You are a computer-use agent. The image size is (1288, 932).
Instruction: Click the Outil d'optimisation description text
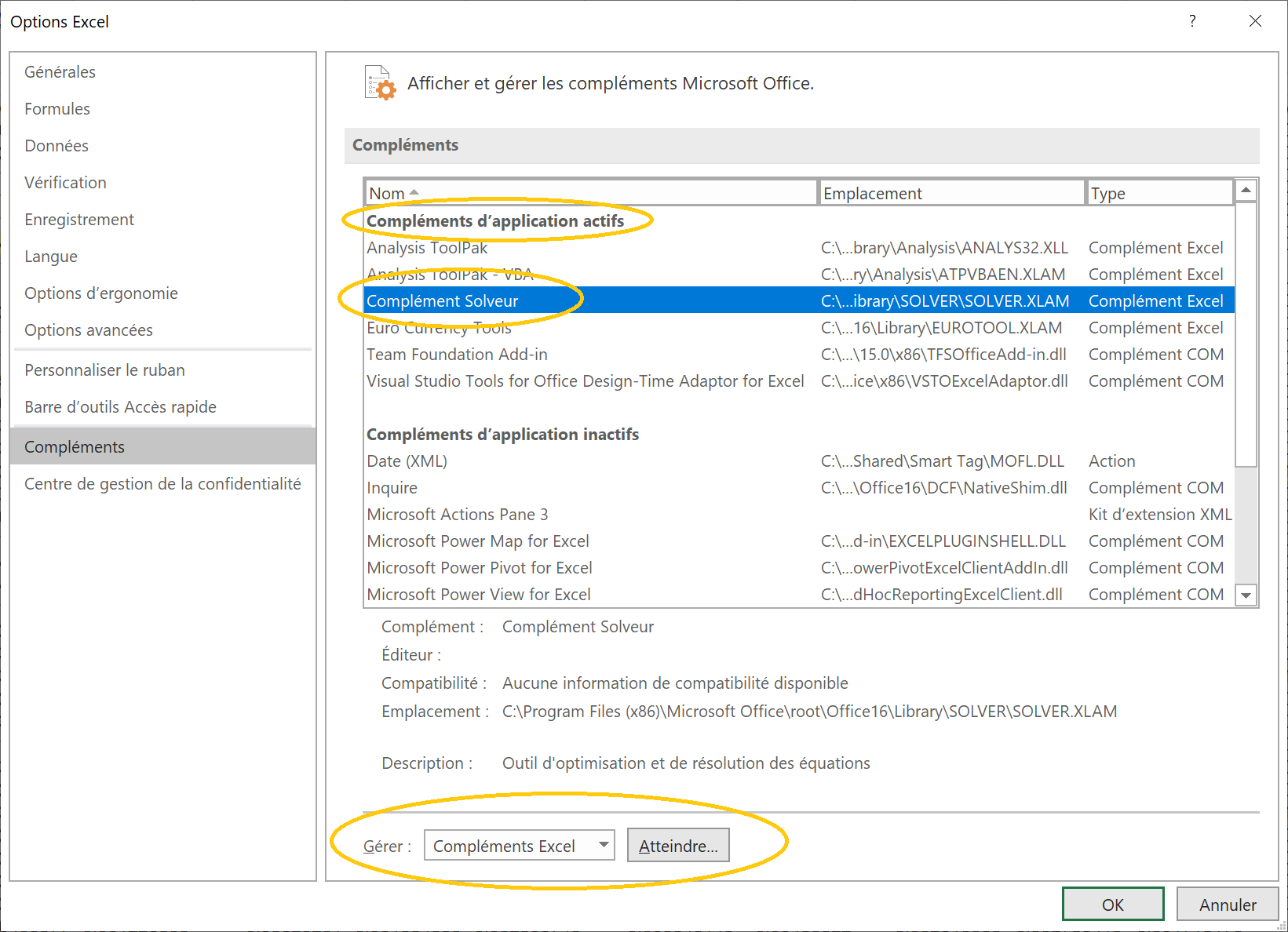[686, 763]
